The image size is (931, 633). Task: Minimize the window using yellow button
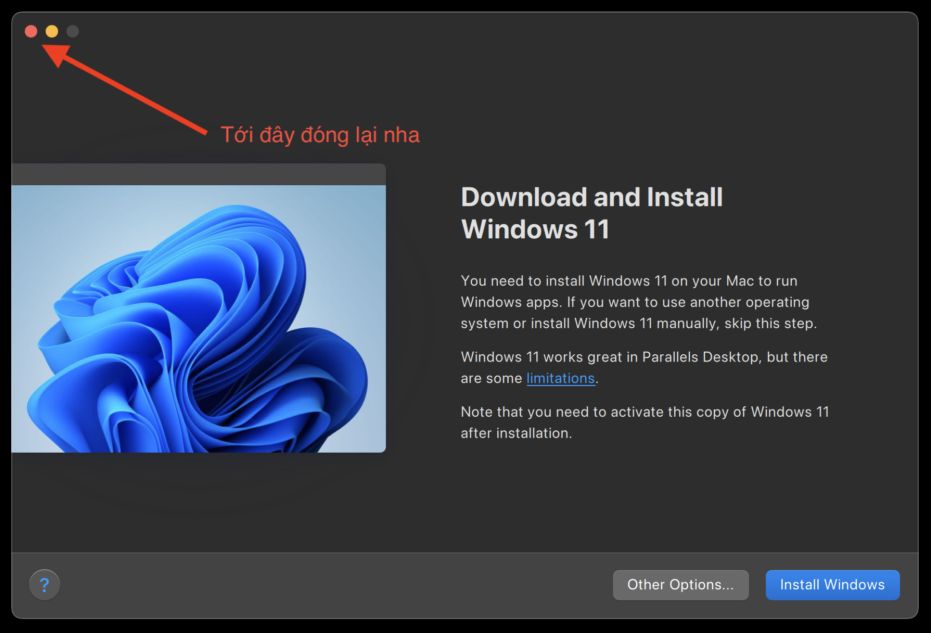52,31
